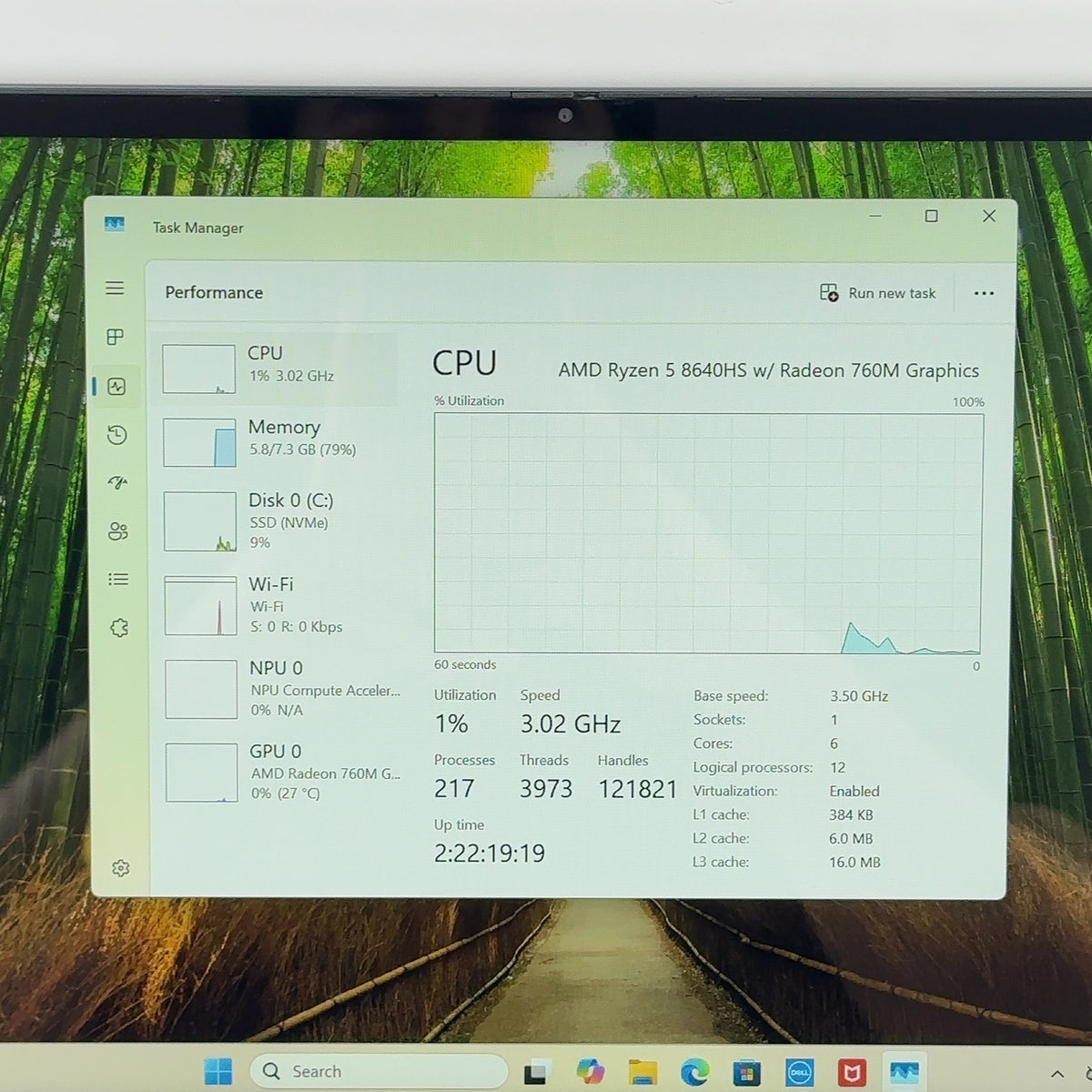Open Microsoft Store from the taskbar

[x=747, y=1073]
